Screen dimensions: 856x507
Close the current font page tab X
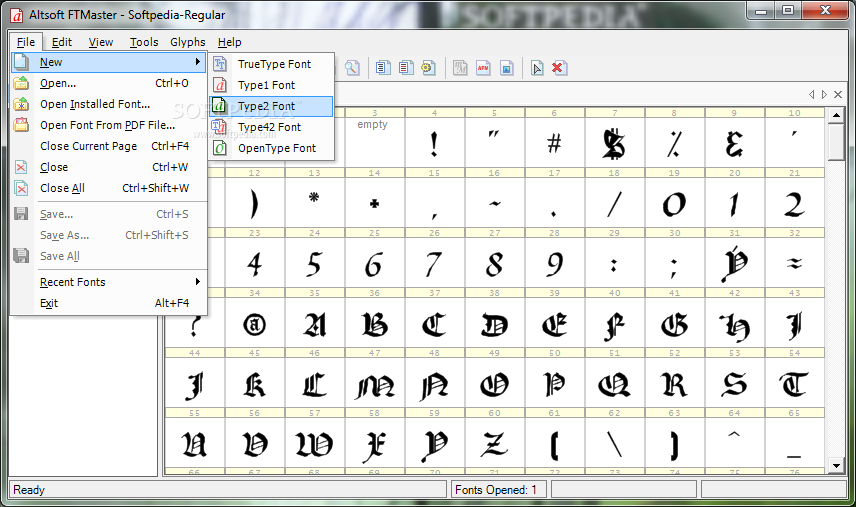[x=838, y=94]
